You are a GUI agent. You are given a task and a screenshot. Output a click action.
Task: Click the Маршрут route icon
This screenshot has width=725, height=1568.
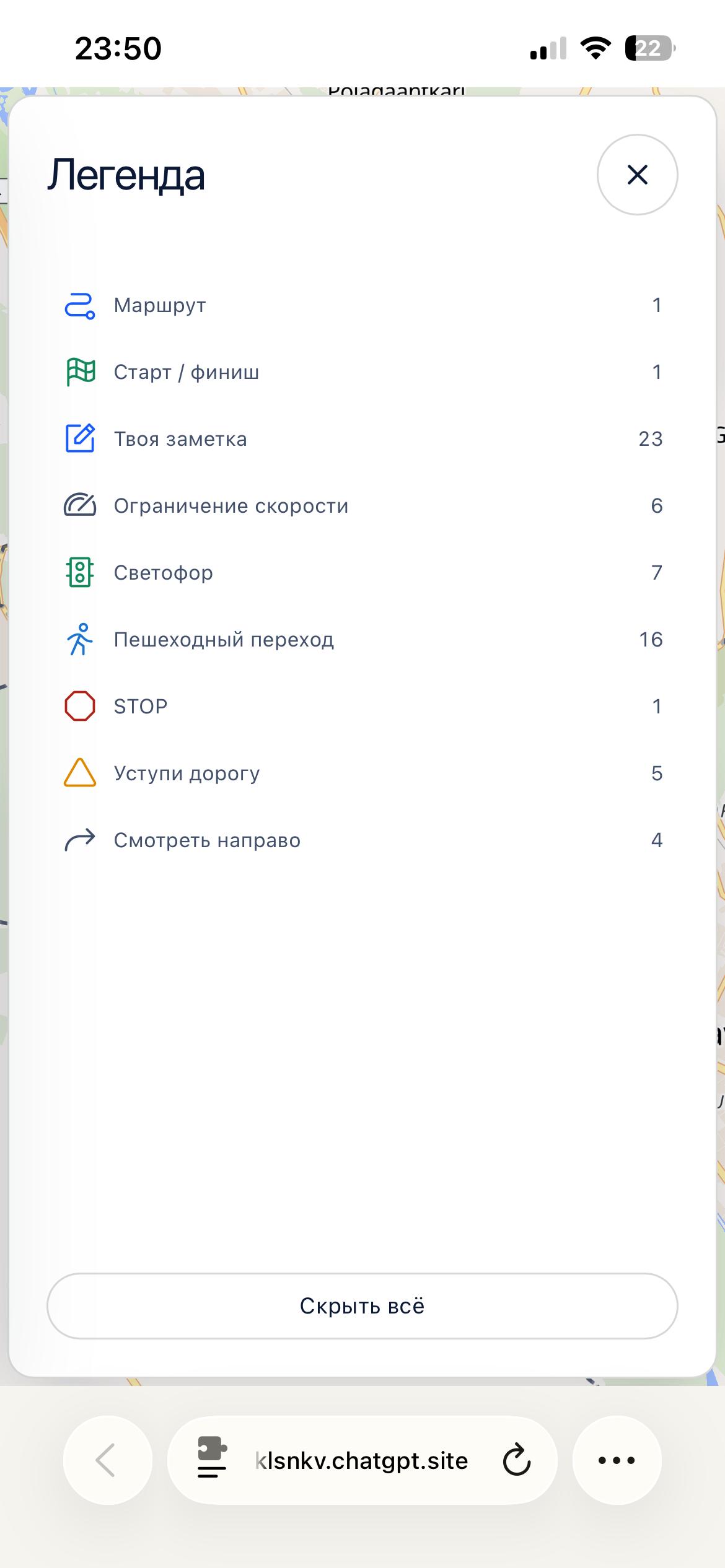click(x=80, y=305)
